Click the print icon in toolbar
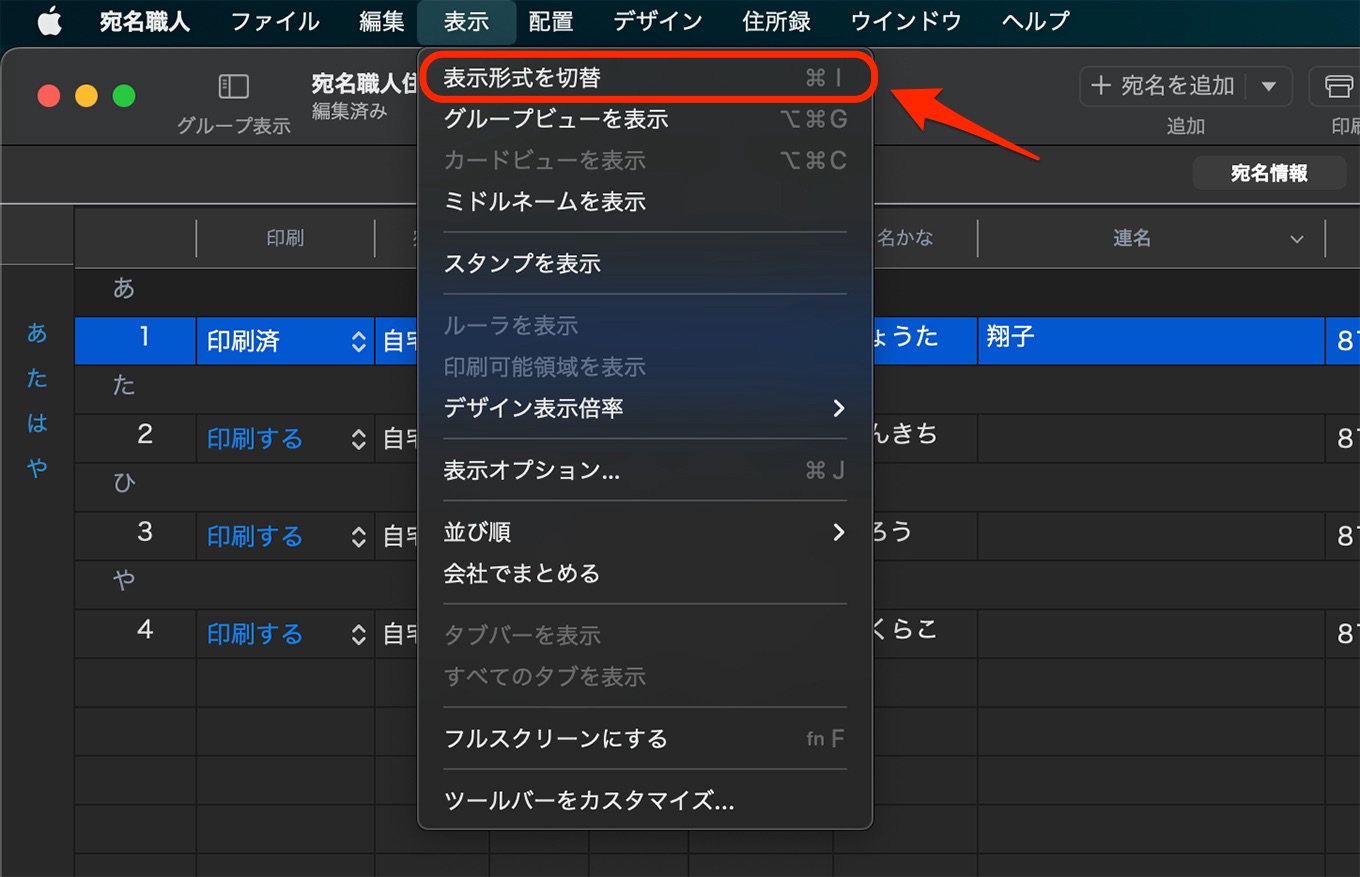 [x=1338, y=86]
